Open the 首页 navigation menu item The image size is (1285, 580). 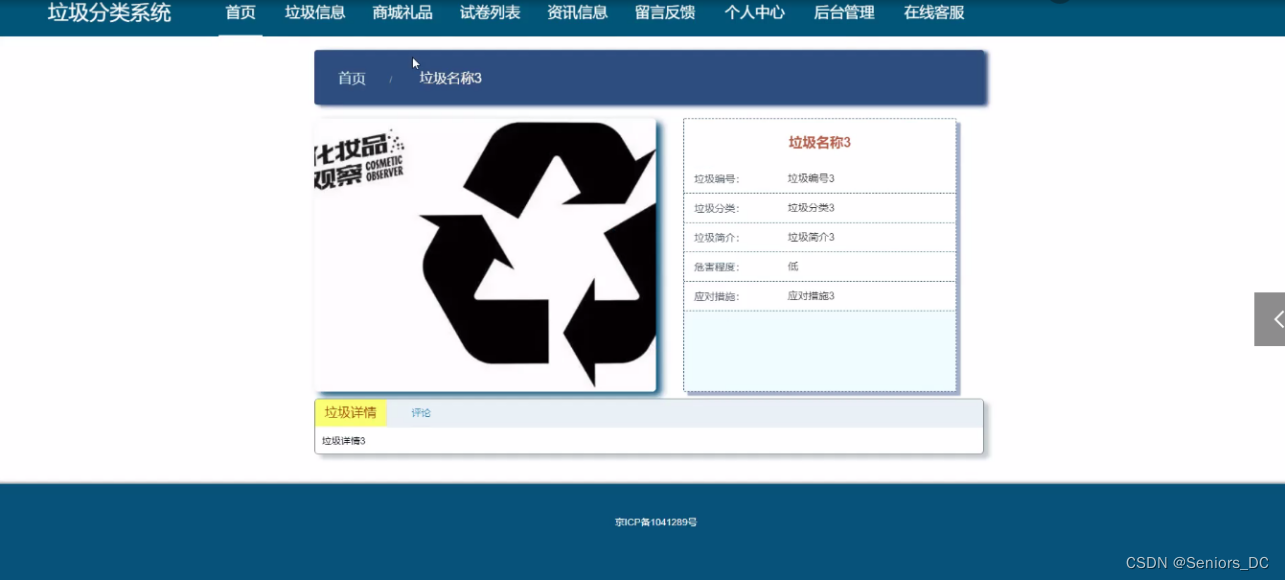(240, 13)
